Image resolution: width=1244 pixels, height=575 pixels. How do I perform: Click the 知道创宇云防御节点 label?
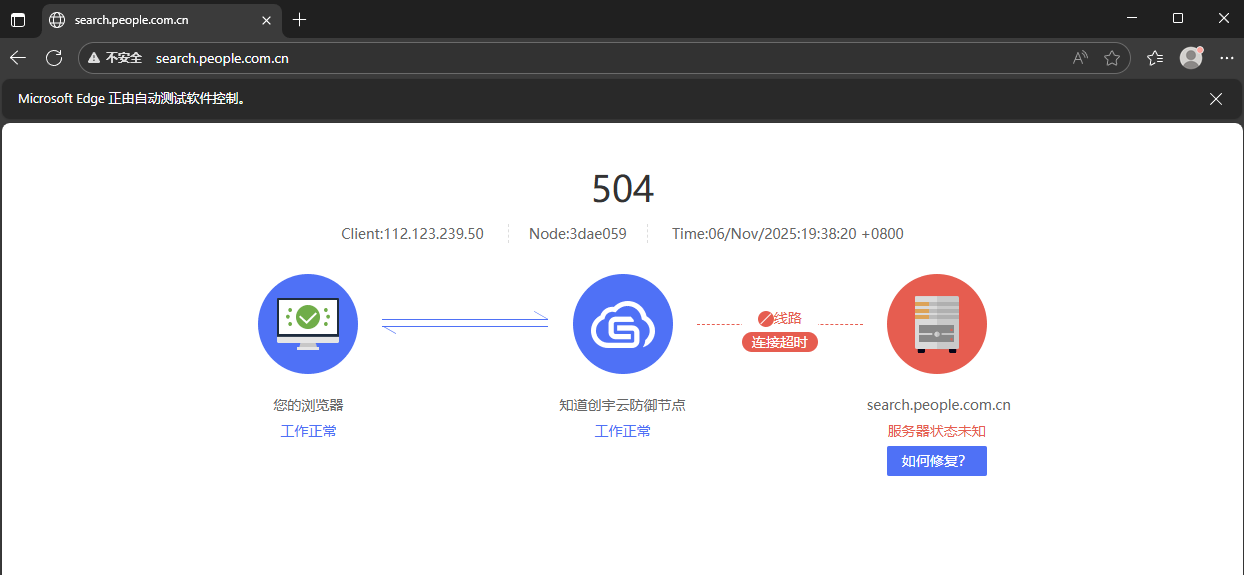pyautogui.click(x=622, y=405)
